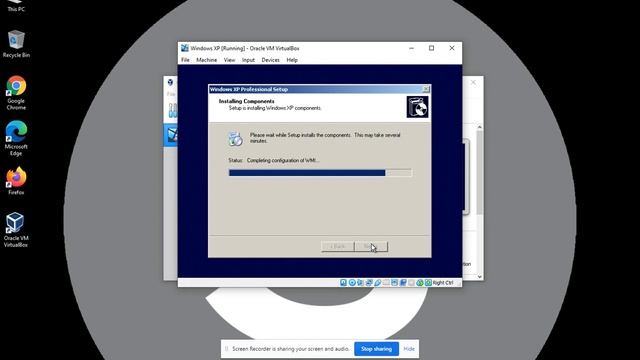The image size is (640, 360).
Task: Click the VirtualBox window title bar icon
Action: (x=184, y=48)
